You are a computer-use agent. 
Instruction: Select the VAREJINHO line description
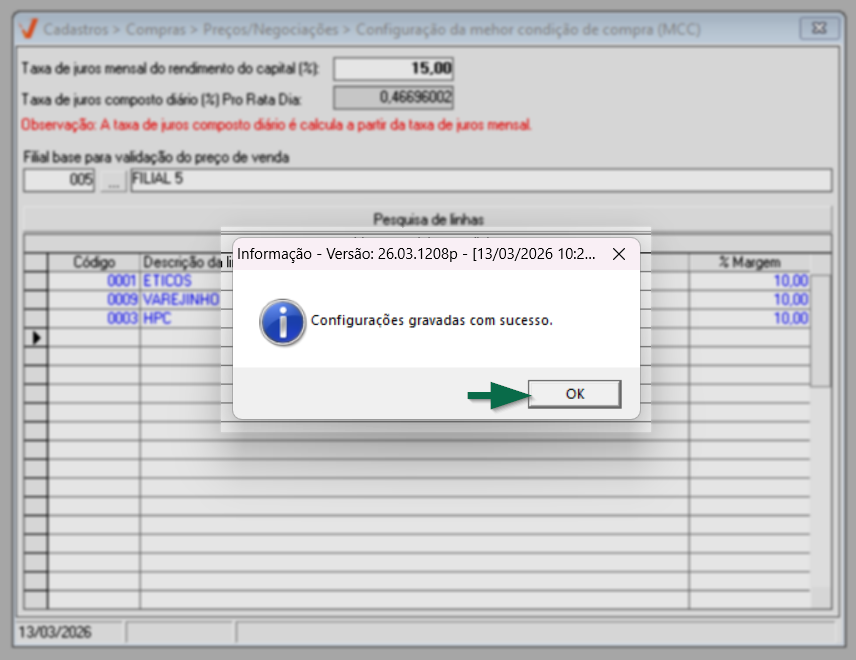point(181,299)
